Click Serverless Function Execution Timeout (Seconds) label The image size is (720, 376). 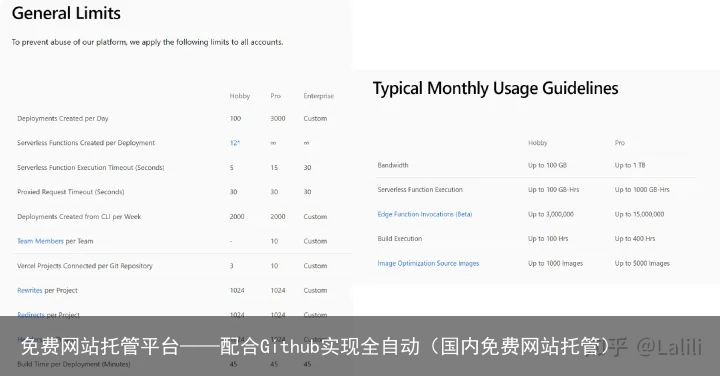(90, 168)
